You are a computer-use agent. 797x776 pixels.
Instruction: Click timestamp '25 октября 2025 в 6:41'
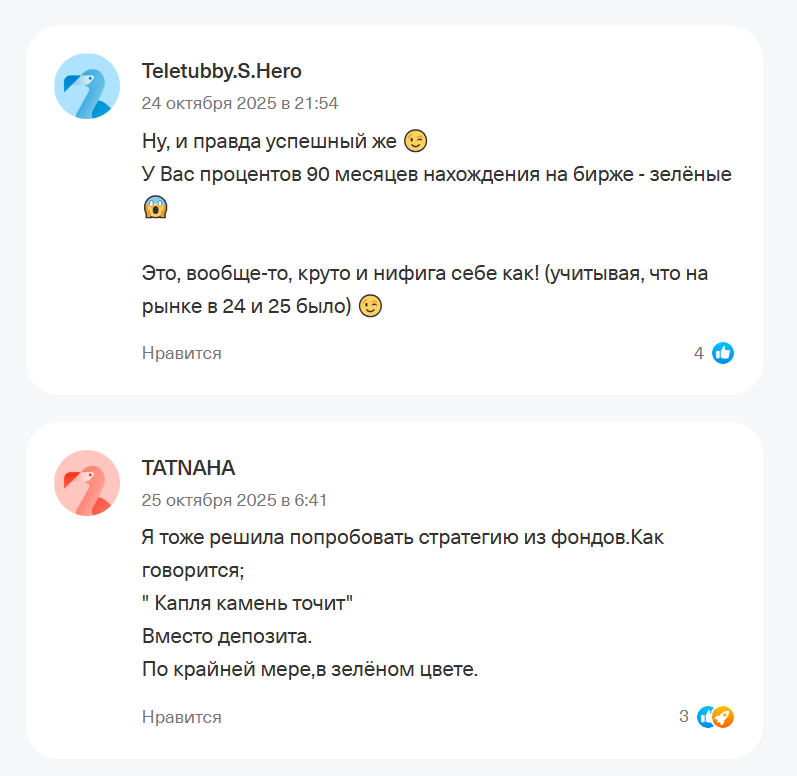pyautogui.click(x=234, y=500)
